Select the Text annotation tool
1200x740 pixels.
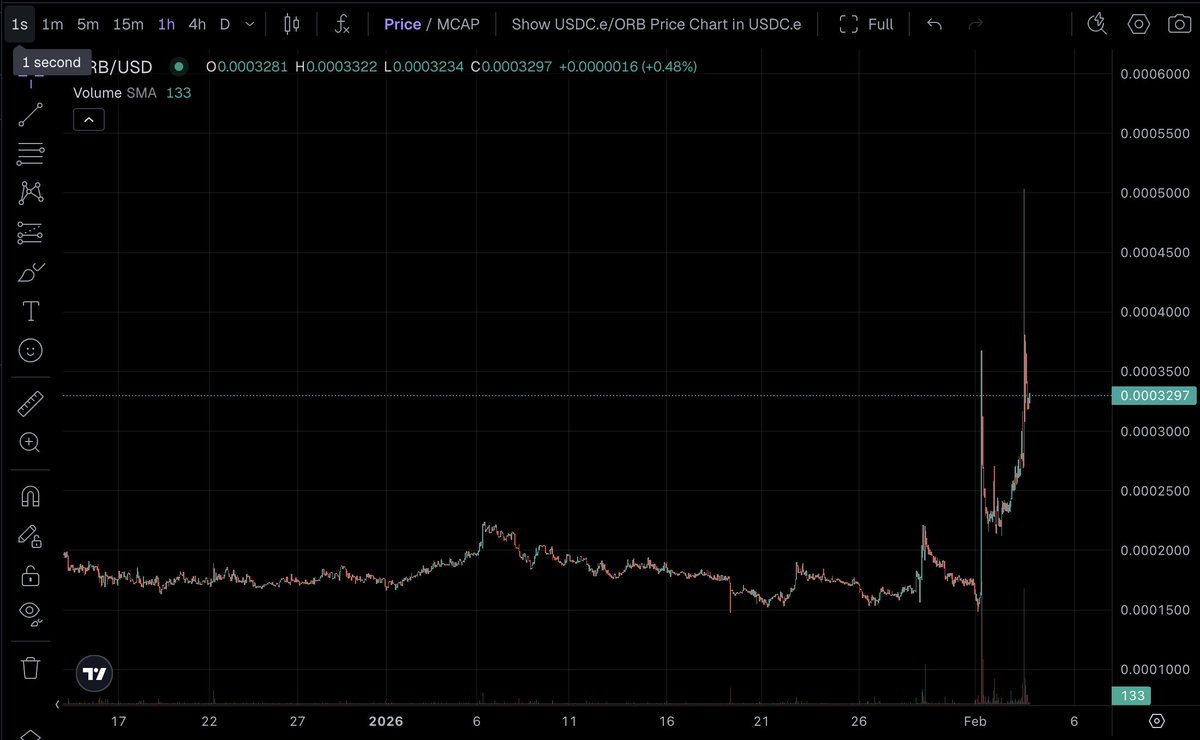(x=31, y=312)
